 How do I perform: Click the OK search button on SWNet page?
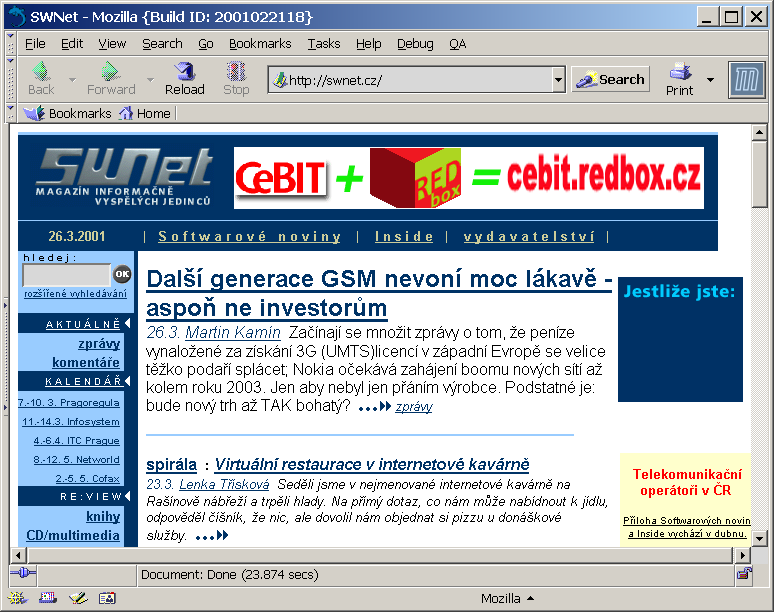point(122,273)
